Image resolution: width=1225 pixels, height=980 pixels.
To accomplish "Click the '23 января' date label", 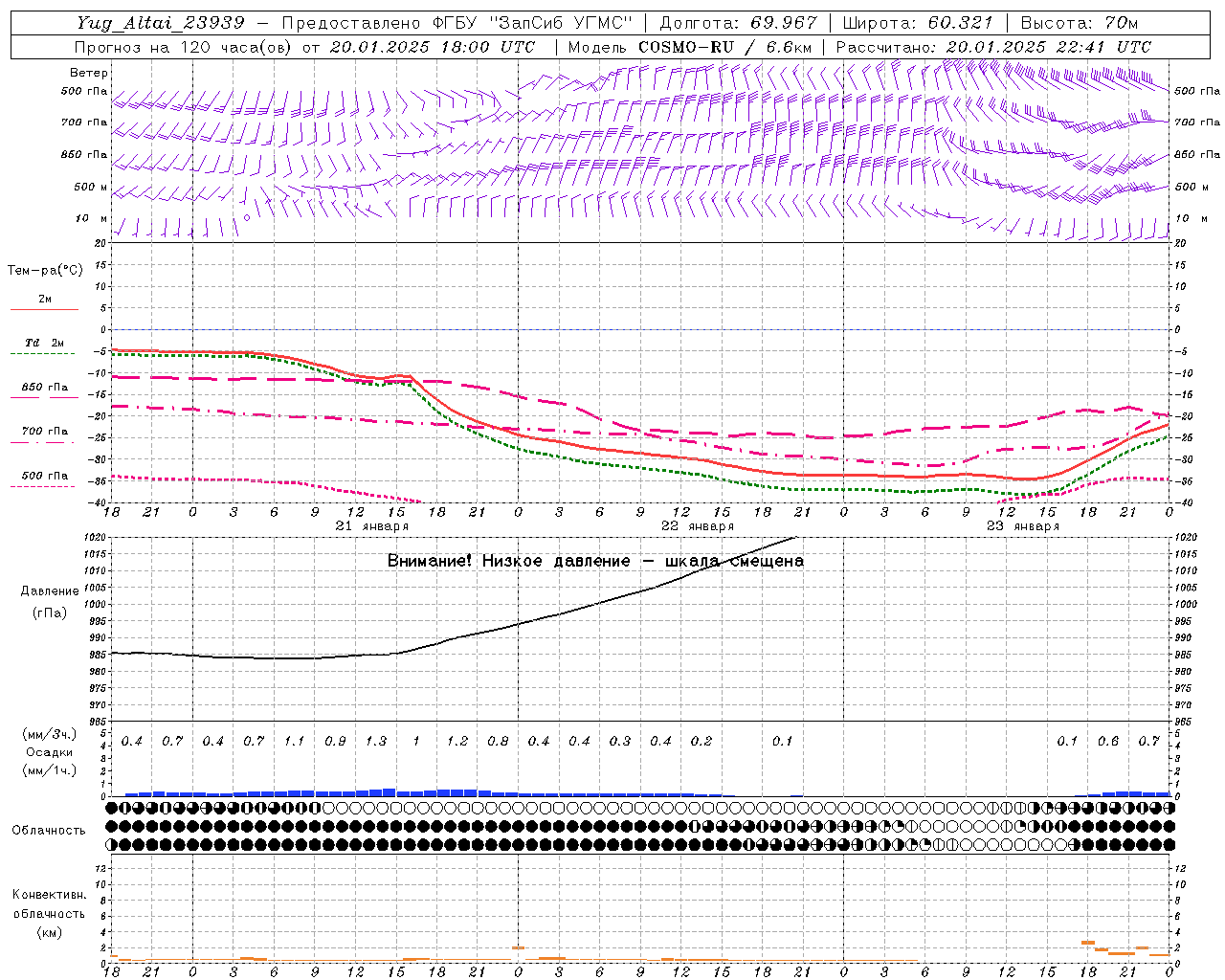I will point(1022,526).
